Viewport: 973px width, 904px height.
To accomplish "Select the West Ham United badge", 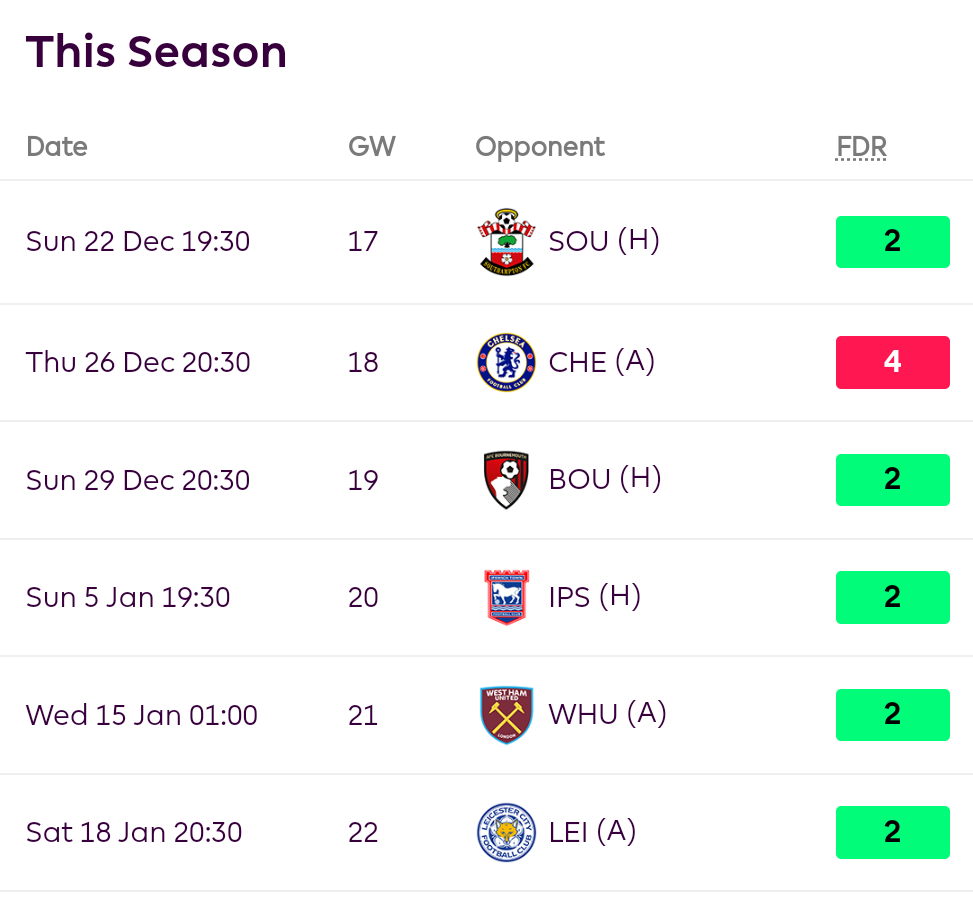I will point(506,715).
